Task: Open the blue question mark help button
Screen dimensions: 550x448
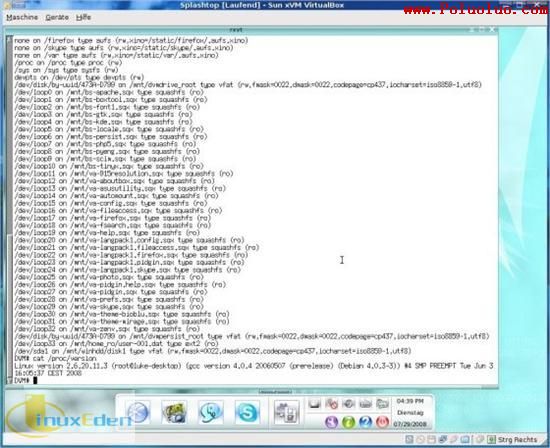Action: (x=366, y=422)
